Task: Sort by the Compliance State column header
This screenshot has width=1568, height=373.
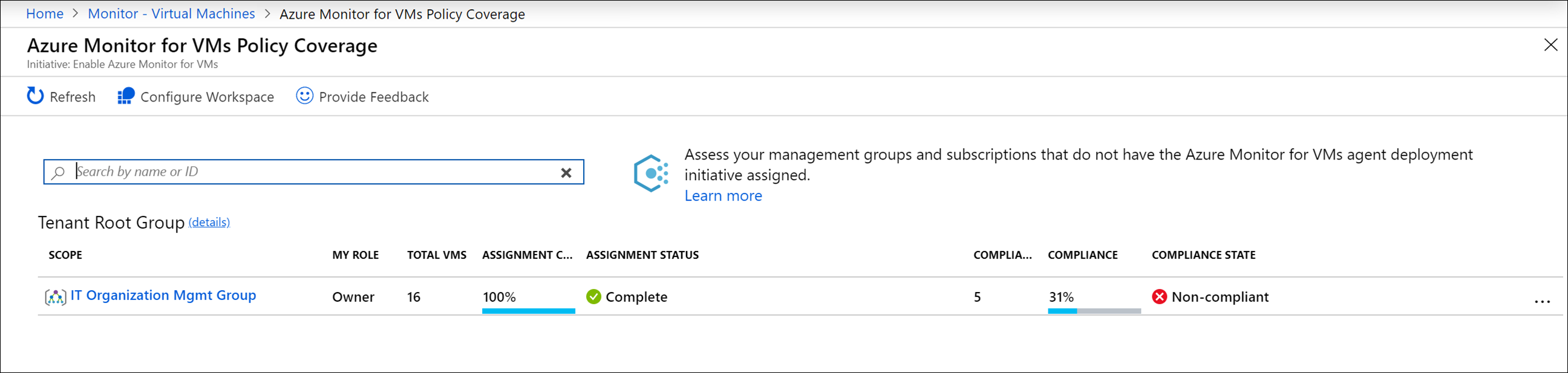Action: tap(1203, 255)
